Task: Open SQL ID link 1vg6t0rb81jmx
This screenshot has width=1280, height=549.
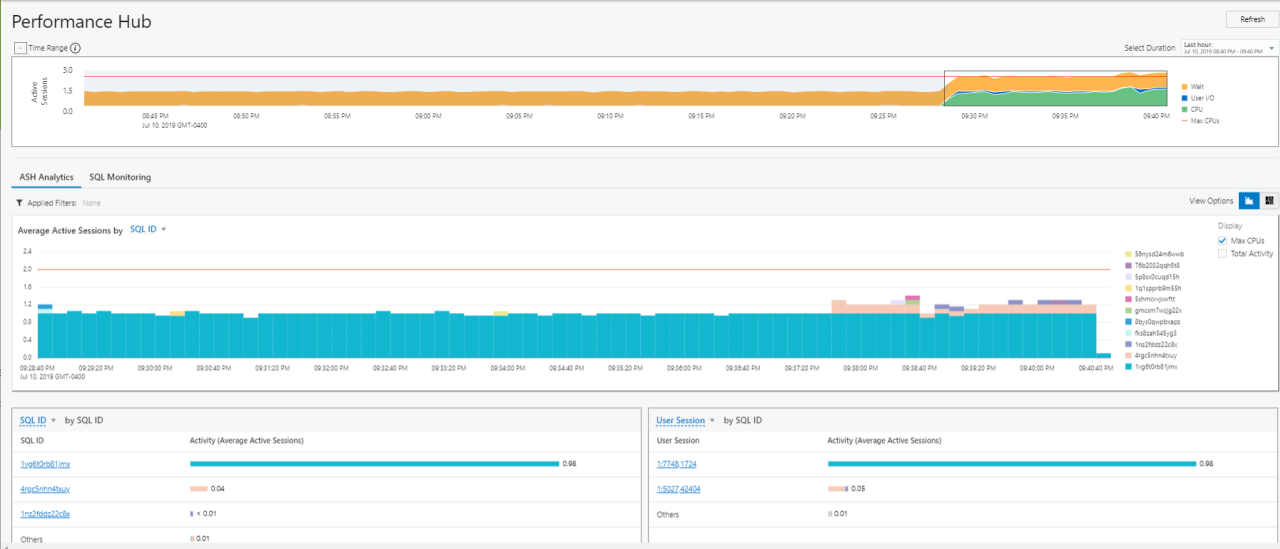Action: [x=45, y=464]
